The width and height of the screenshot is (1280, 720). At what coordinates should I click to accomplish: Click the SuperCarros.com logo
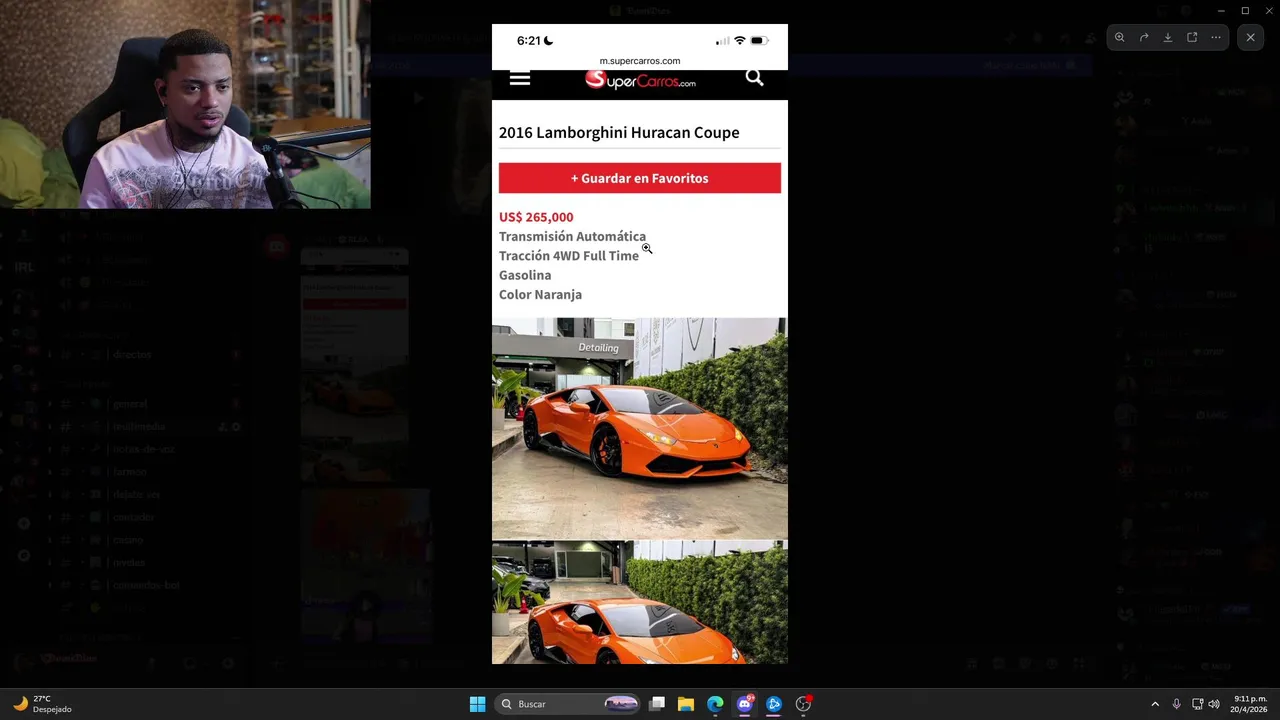coord(640,80)
